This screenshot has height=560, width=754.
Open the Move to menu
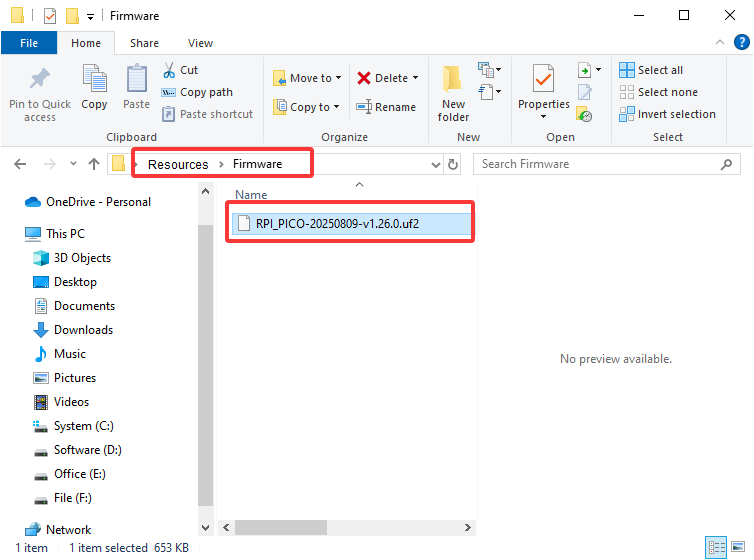[x=307, y=78]
